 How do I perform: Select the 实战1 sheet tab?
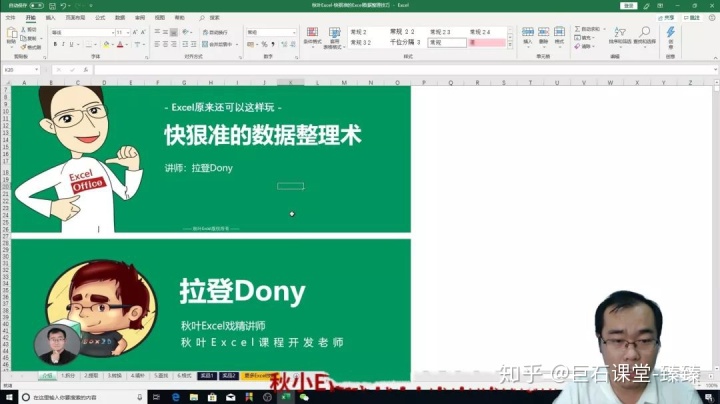[x=207, y=376]
